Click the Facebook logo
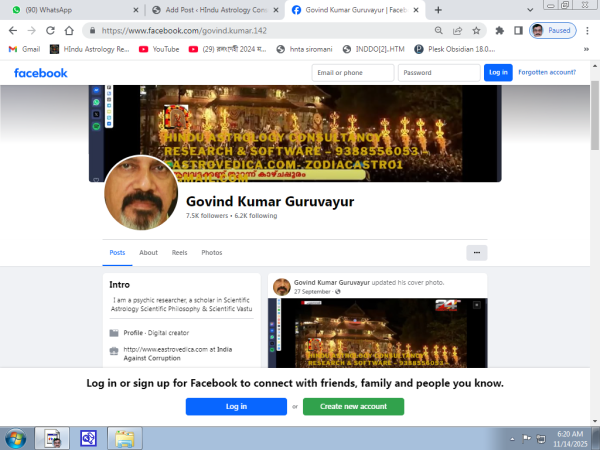The height and width of the screenshot is (450, 600). [41, 72]
